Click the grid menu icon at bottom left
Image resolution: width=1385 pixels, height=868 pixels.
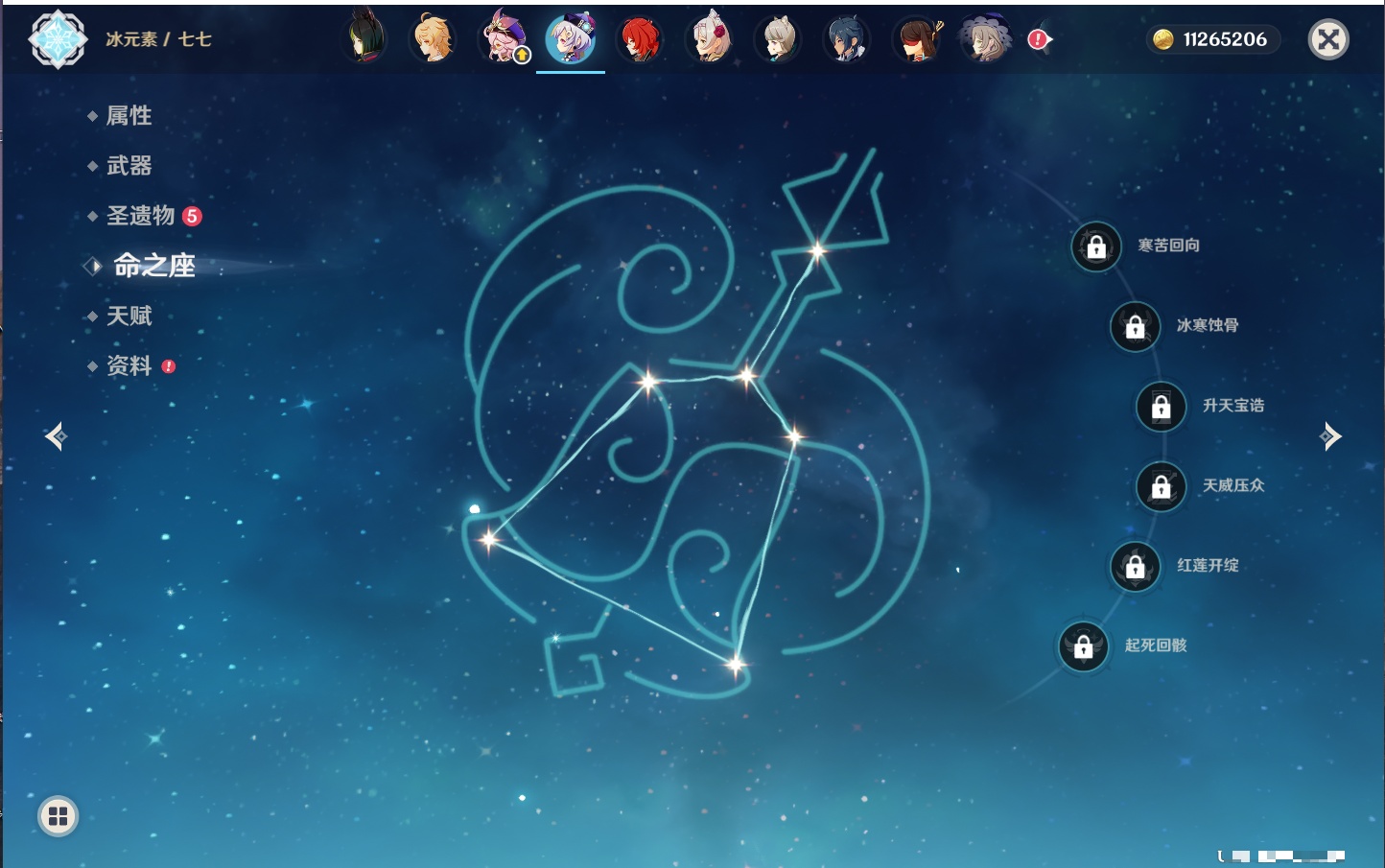[x=58, y=816]
